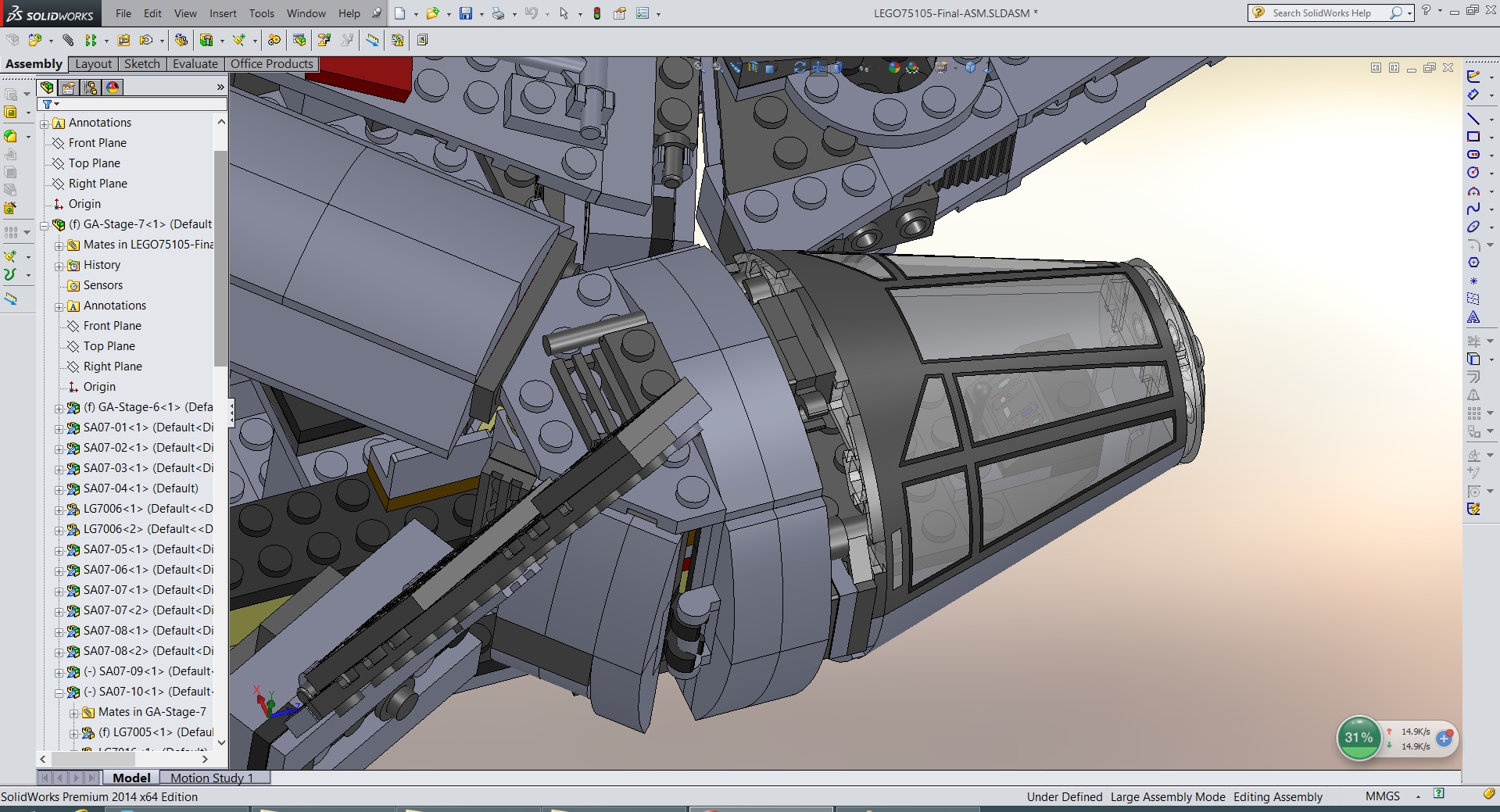Select Front Plane under GA-Stage-7
The height and width of the screenshot is (812, 1500).
click(113, 326)
